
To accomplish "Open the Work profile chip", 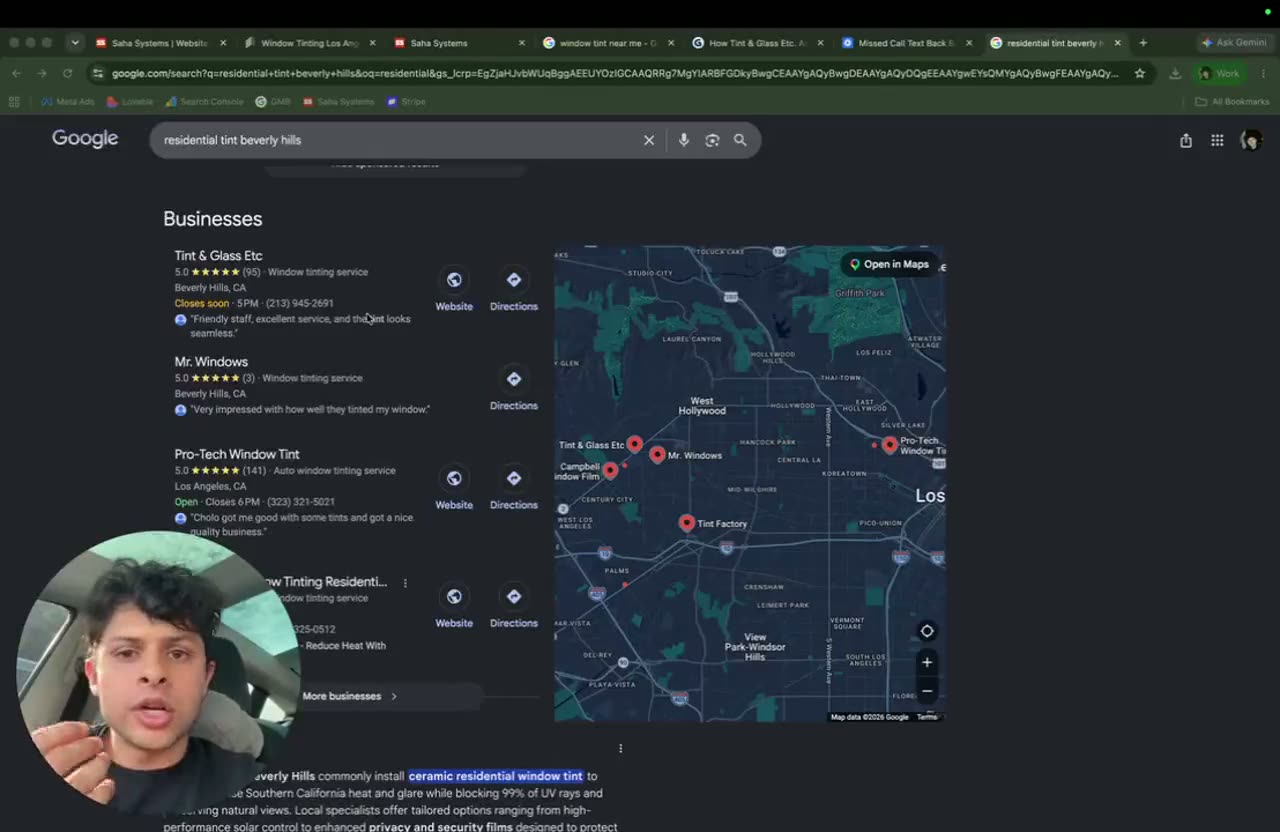I will [1220, 73].
